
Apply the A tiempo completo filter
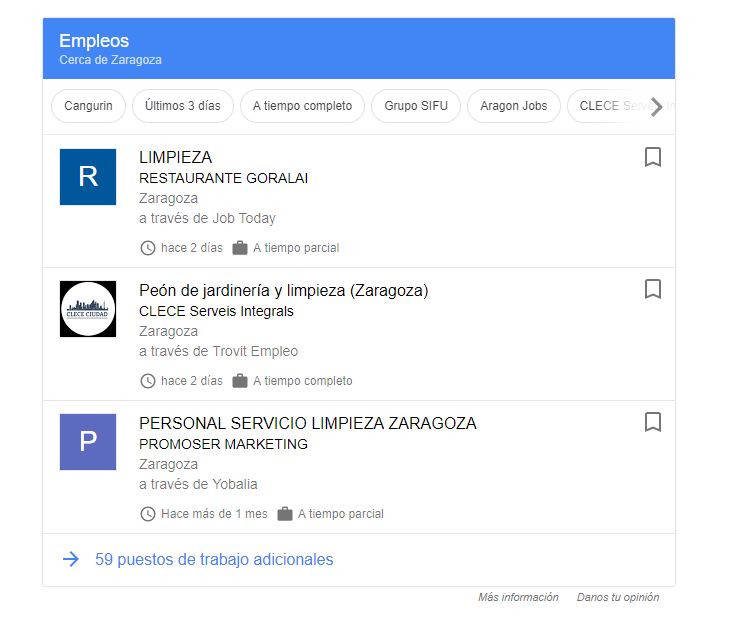point(302,106)
